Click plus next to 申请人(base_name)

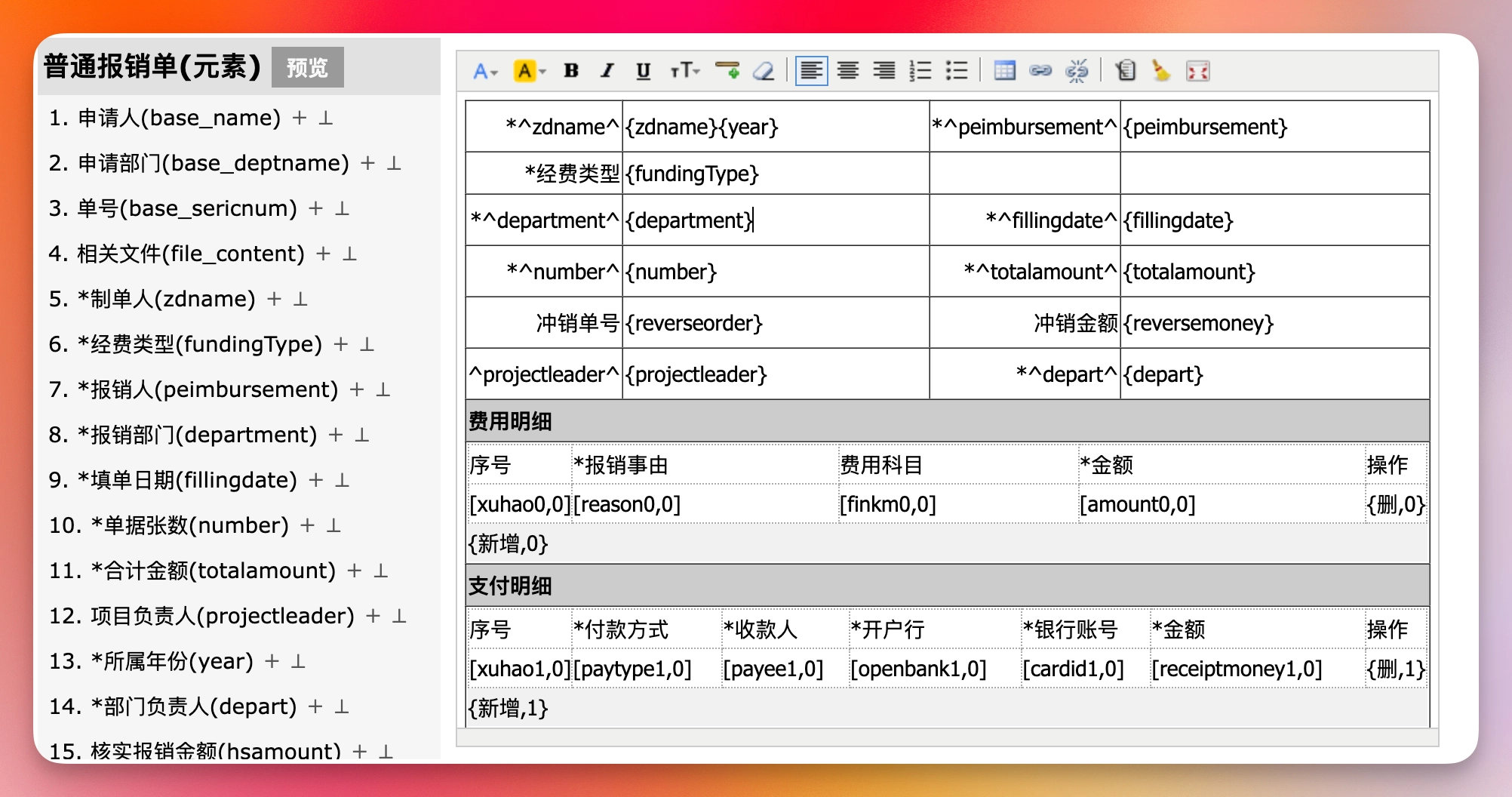pyautogui.click(x=300, y=118)
